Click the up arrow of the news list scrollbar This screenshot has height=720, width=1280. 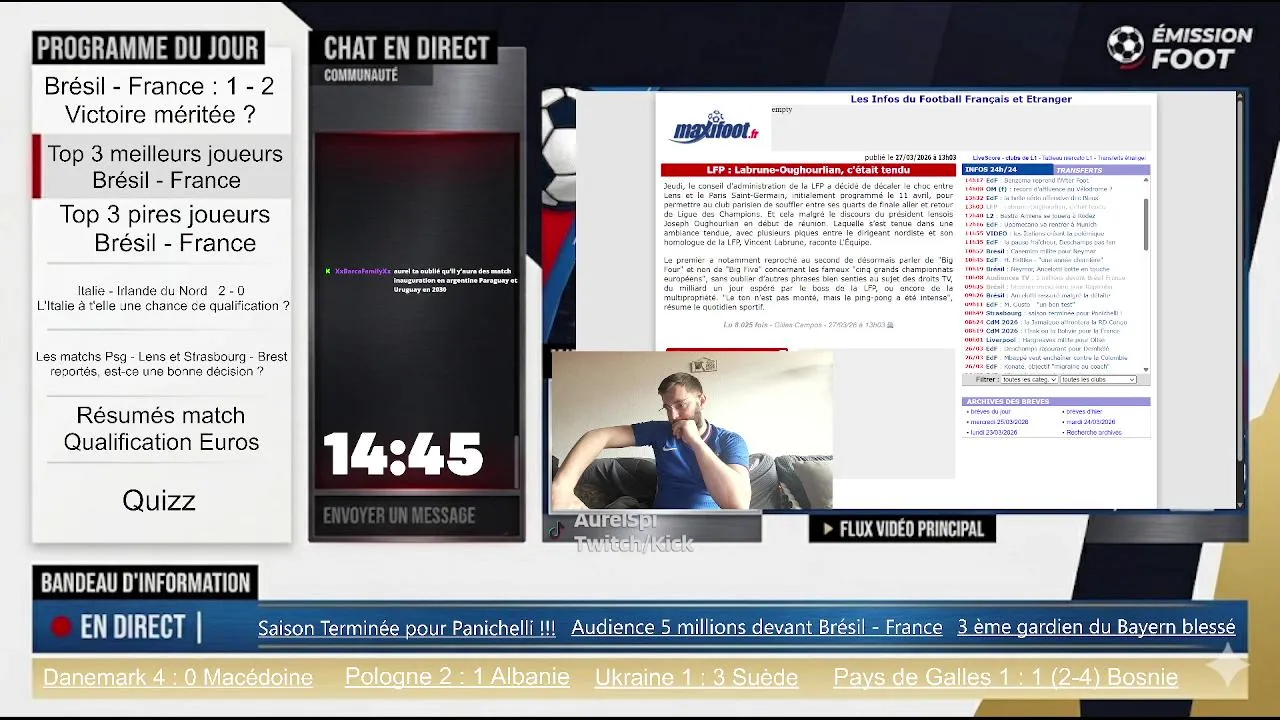click(1146, 179)
